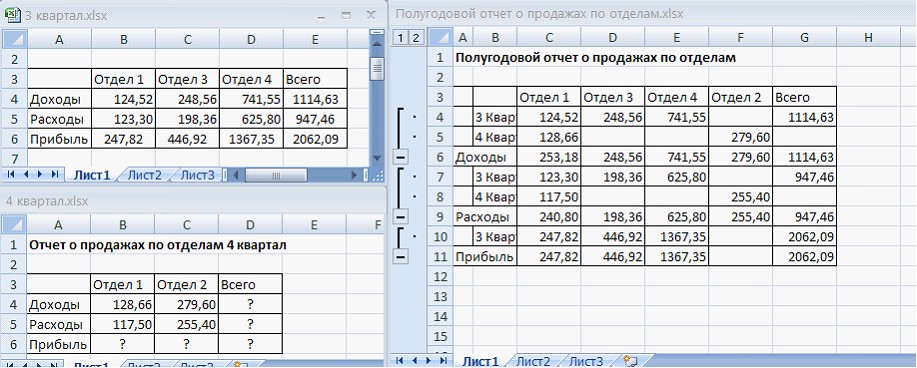Image resolution: width=917 pixels, height=368 pixels.
Task: Select column G header in Полугодовой отчет
Action: (804, 37)
